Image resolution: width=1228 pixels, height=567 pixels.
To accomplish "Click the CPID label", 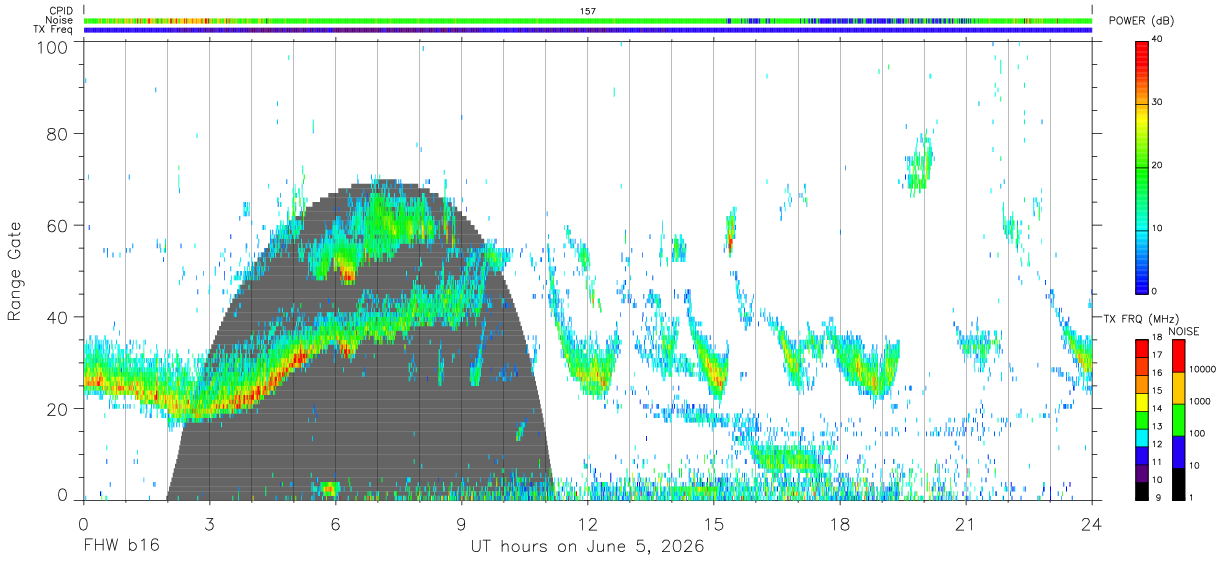I will (x=60, y=11).
